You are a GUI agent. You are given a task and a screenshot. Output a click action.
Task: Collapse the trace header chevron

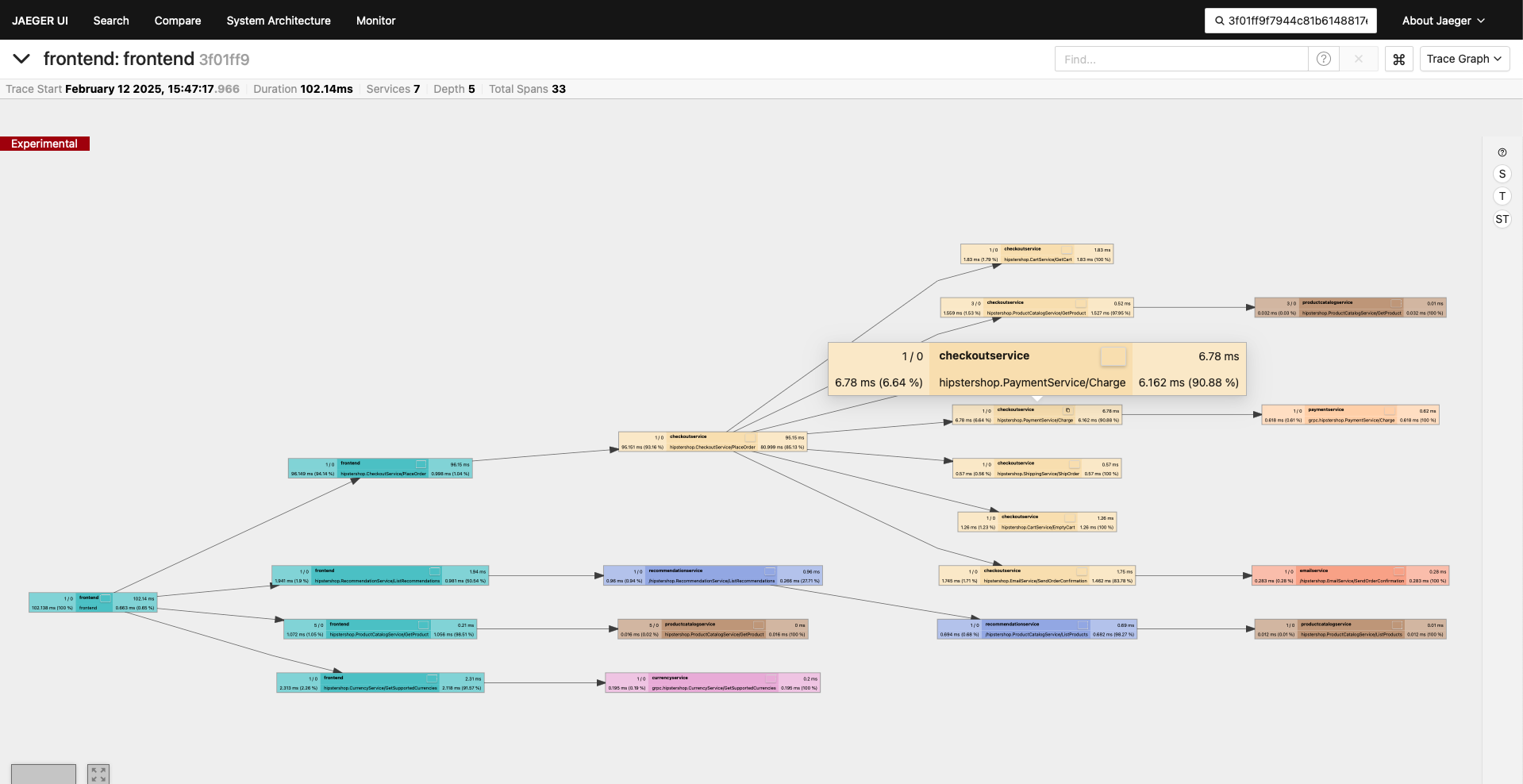pyautogui.click(x=21, y=59)
